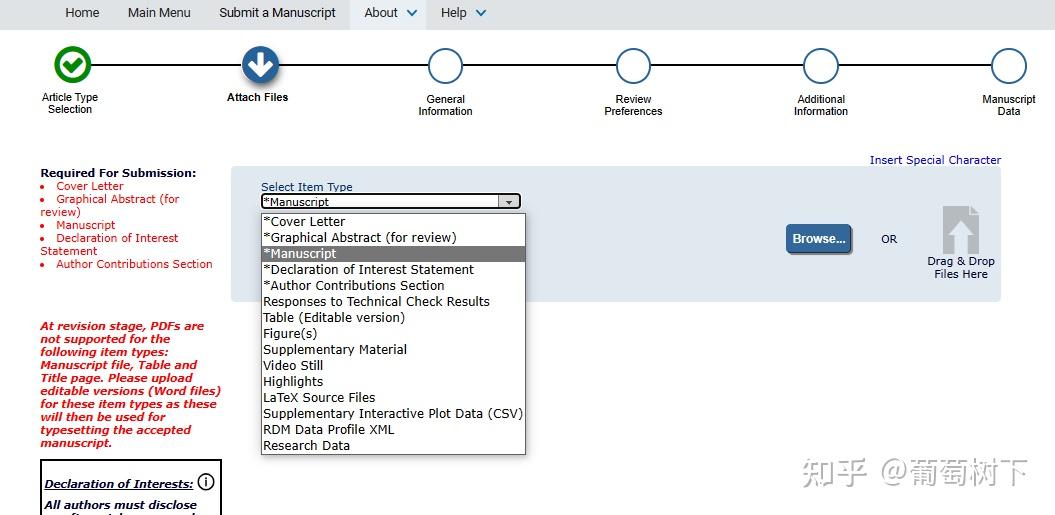1055x515 pixels.
Task: Pick LaTeX Source Files option
Action: 319,398
